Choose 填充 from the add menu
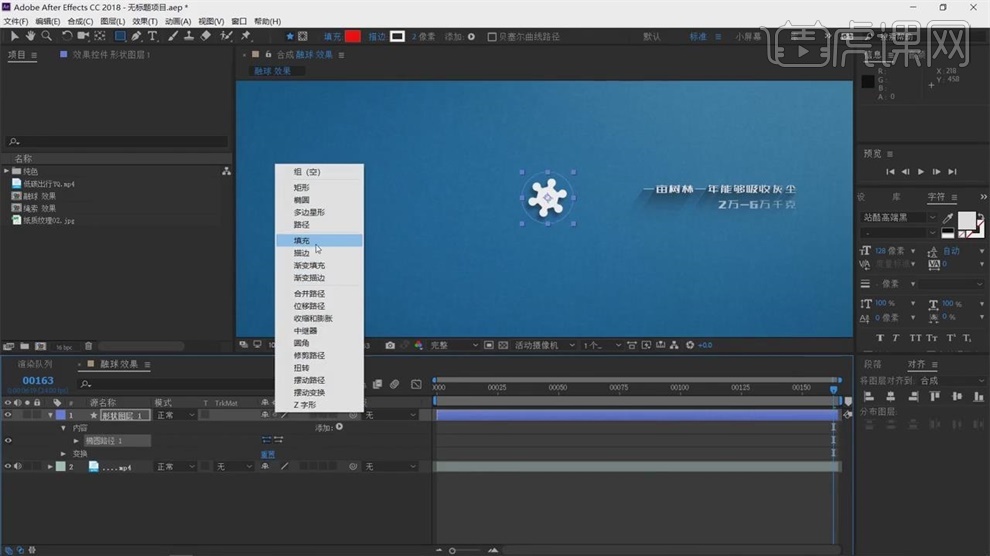Viewport: 990px width, 556px height. [x=302, y=240]
